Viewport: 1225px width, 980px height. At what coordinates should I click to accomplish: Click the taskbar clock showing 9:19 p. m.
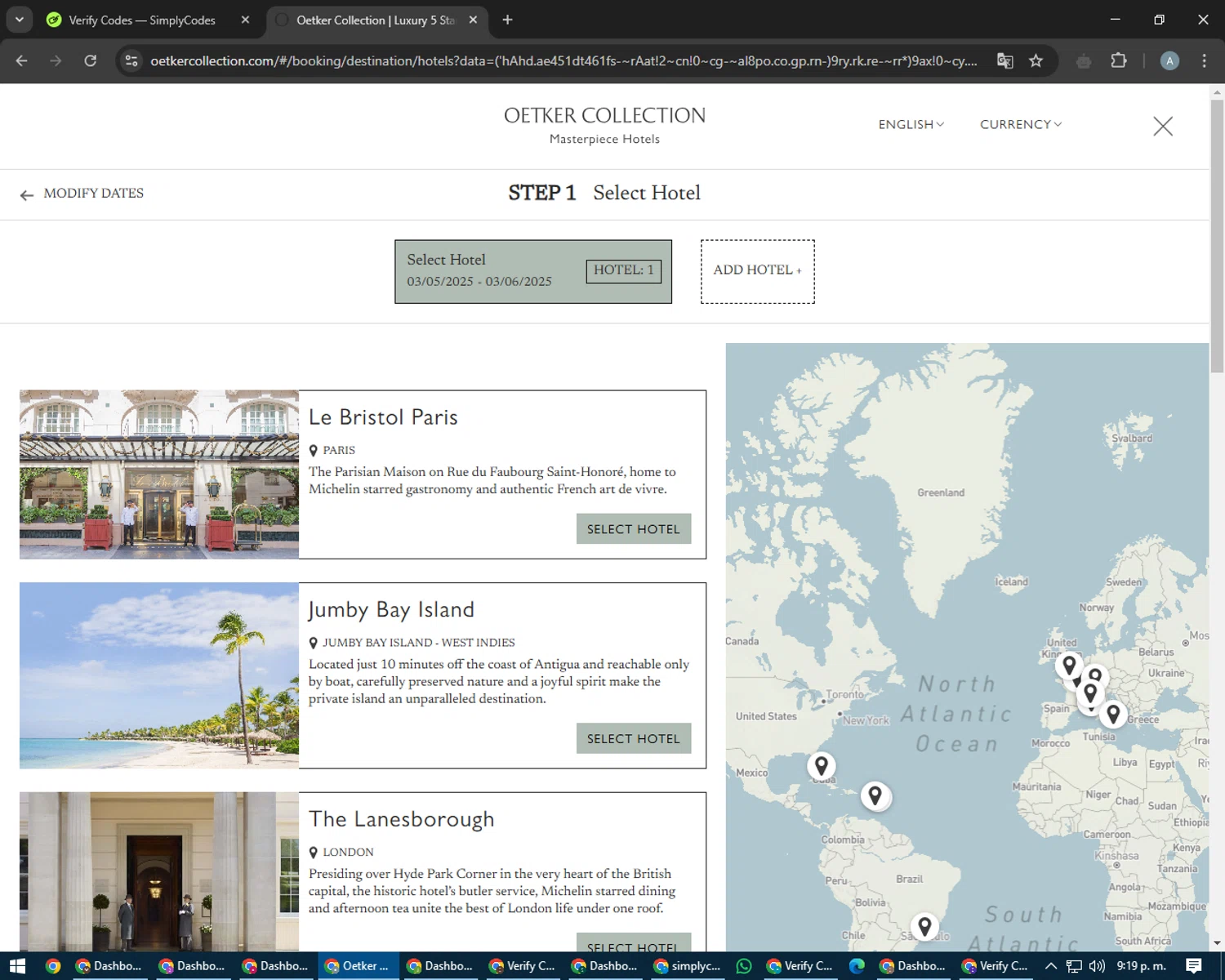pyautogui.click(x=1141, y=966)
